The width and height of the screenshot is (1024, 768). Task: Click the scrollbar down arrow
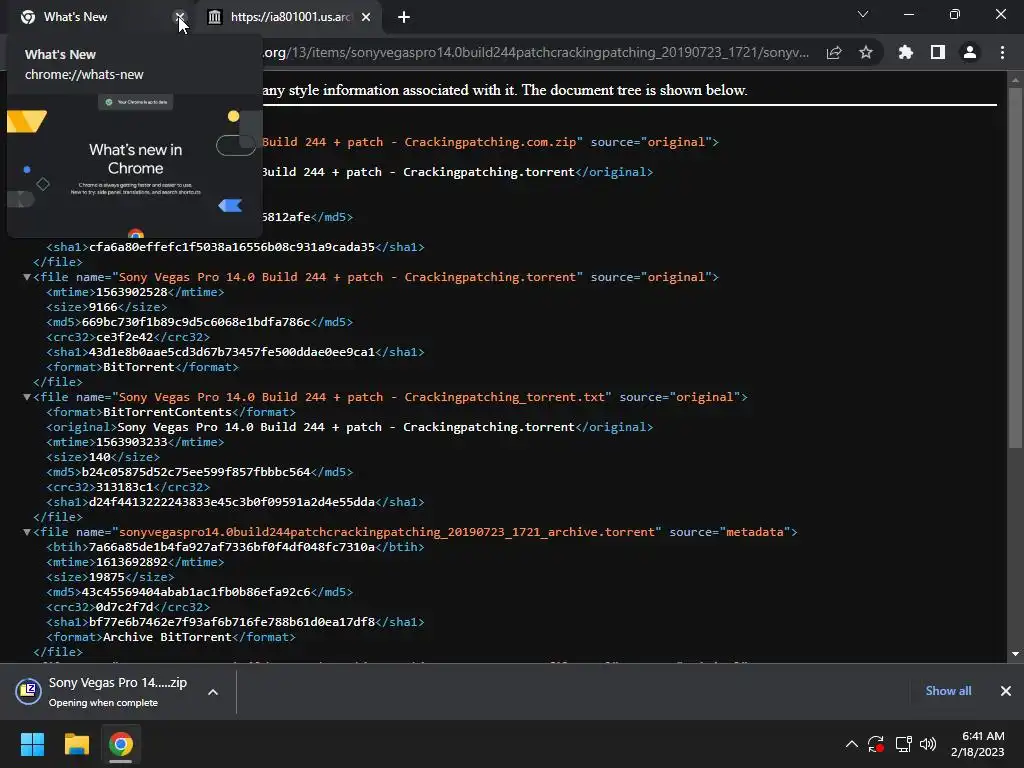(x=1015, y=654)
